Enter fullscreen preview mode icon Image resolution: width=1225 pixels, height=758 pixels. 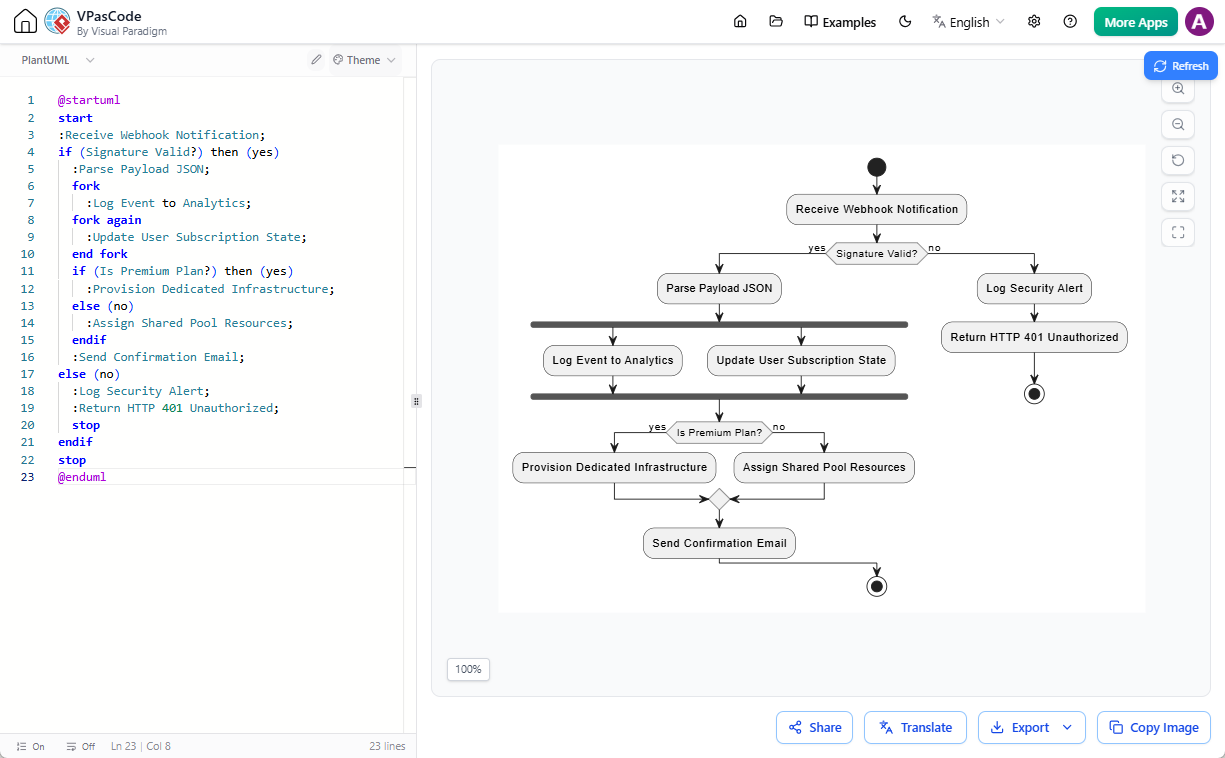point(1178,233)
